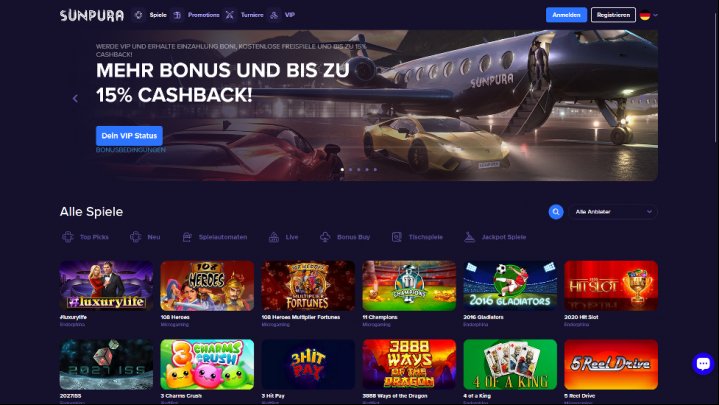This screenshot has width=719, height=405.
Task: Open the 2016 Gladiators game thumbnail
Action: 510,286
